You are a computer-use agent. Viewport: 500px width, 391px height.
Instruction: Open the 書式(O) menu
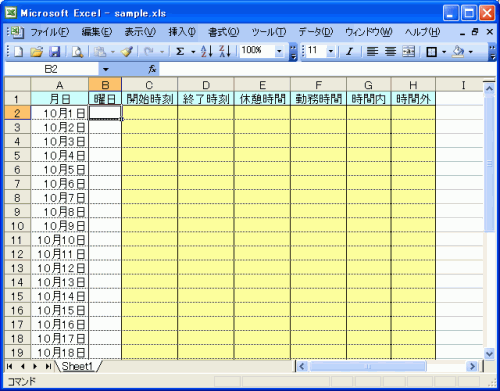click(x=224, y=32)
